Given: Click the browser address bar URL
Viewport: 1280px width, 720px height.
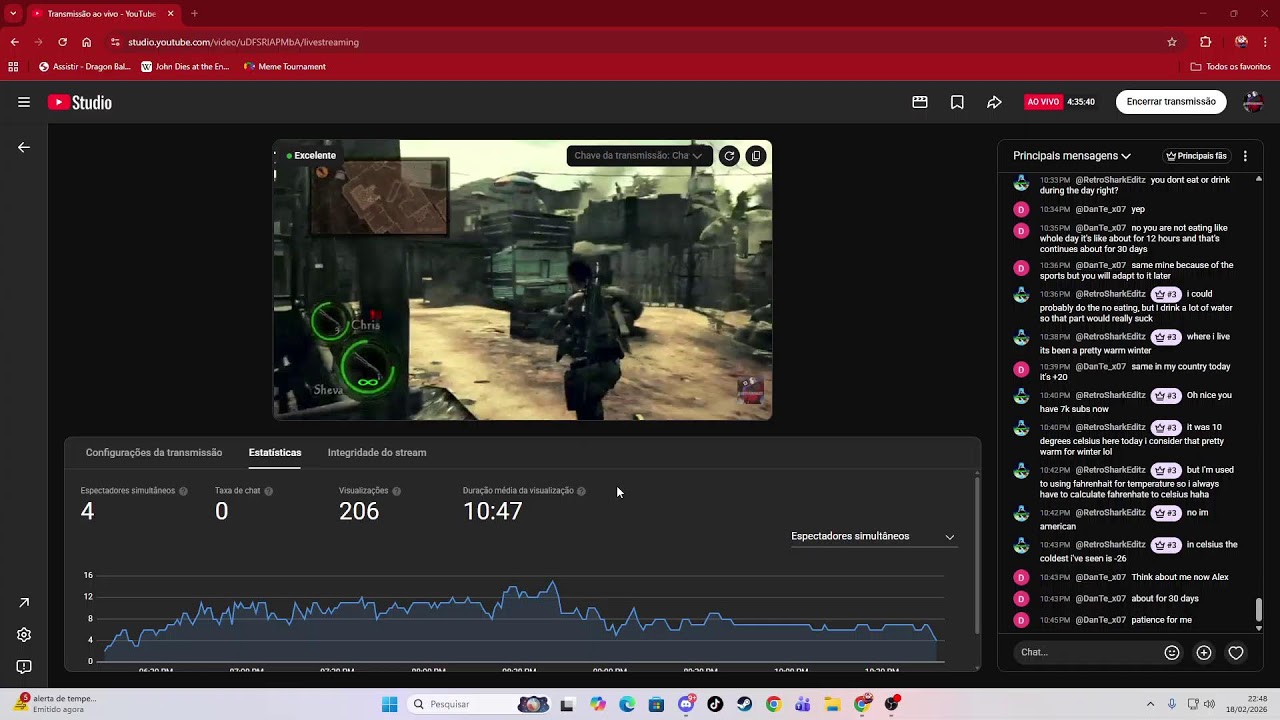Looking at the screenshot, I should point(243,42).
